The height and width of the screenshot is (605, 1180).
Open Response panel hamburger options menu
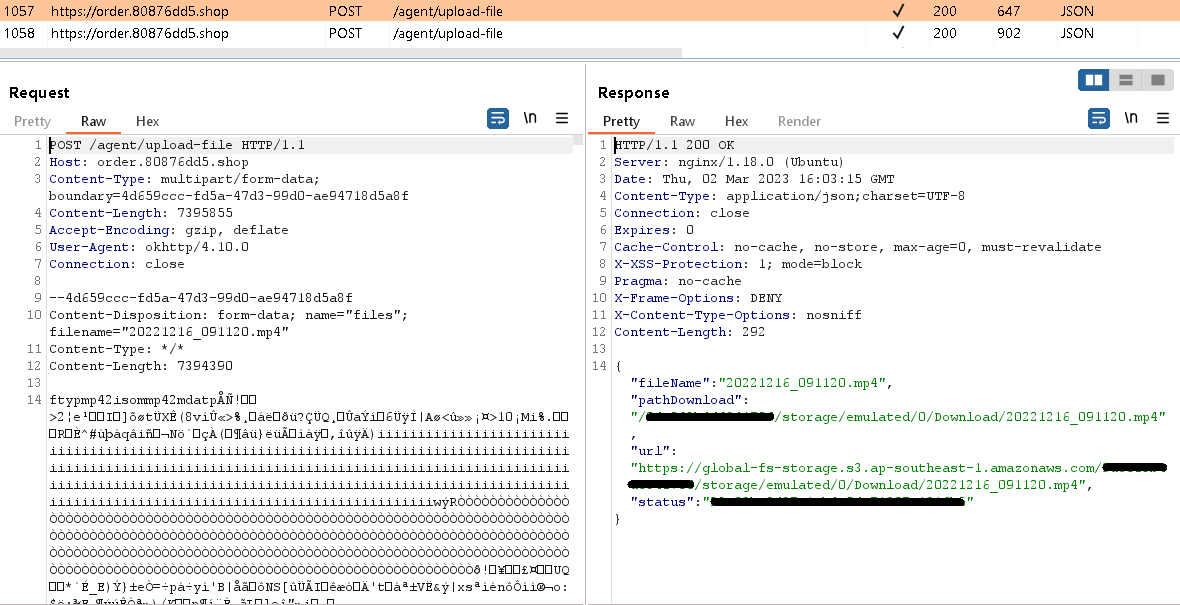1163,119
